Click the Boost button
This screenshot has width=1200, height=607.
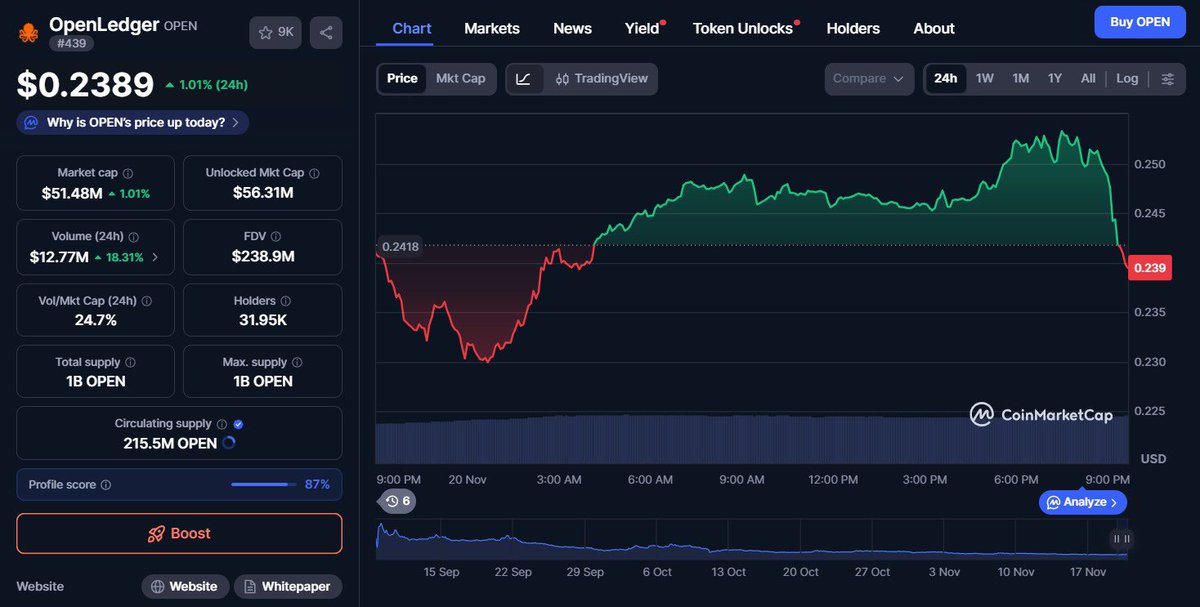click(x=179, y=533)
